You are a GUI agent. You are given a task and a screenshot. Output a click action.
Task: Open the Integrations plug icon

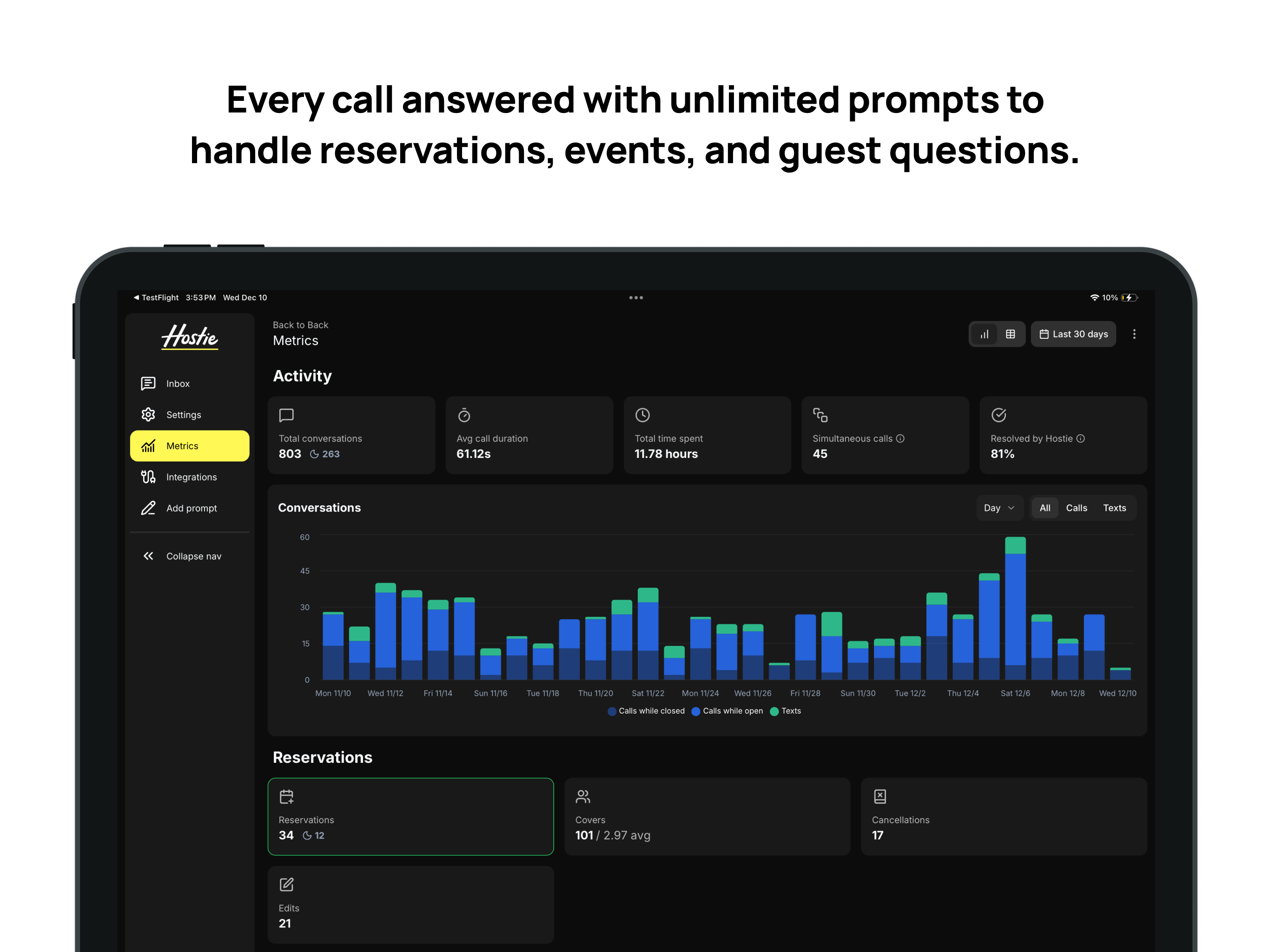148,477
